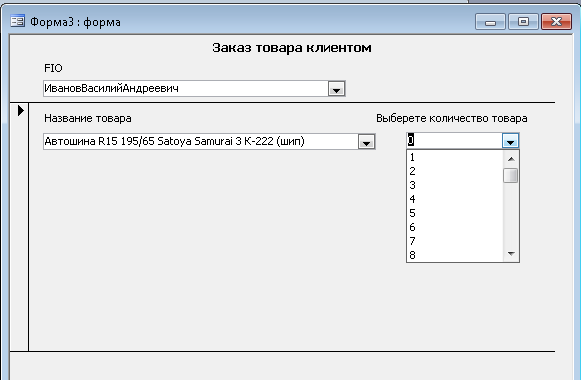Select quantity 3 from the list
Viewport: 581px width, 380px height.
455,185
